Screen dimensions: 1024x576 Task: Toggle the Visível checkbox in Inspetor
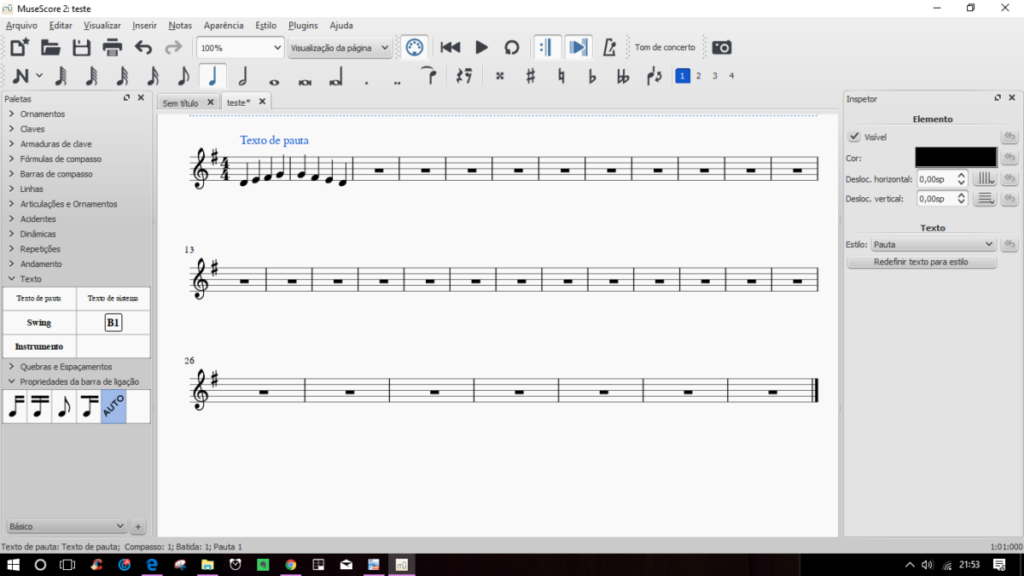(854, 137)
